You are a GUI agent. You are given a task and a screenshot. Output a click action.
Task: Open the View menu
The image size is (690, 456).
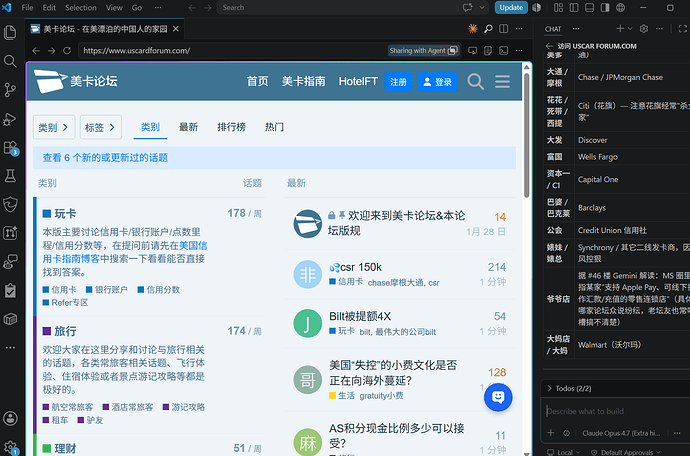(114, 7)
